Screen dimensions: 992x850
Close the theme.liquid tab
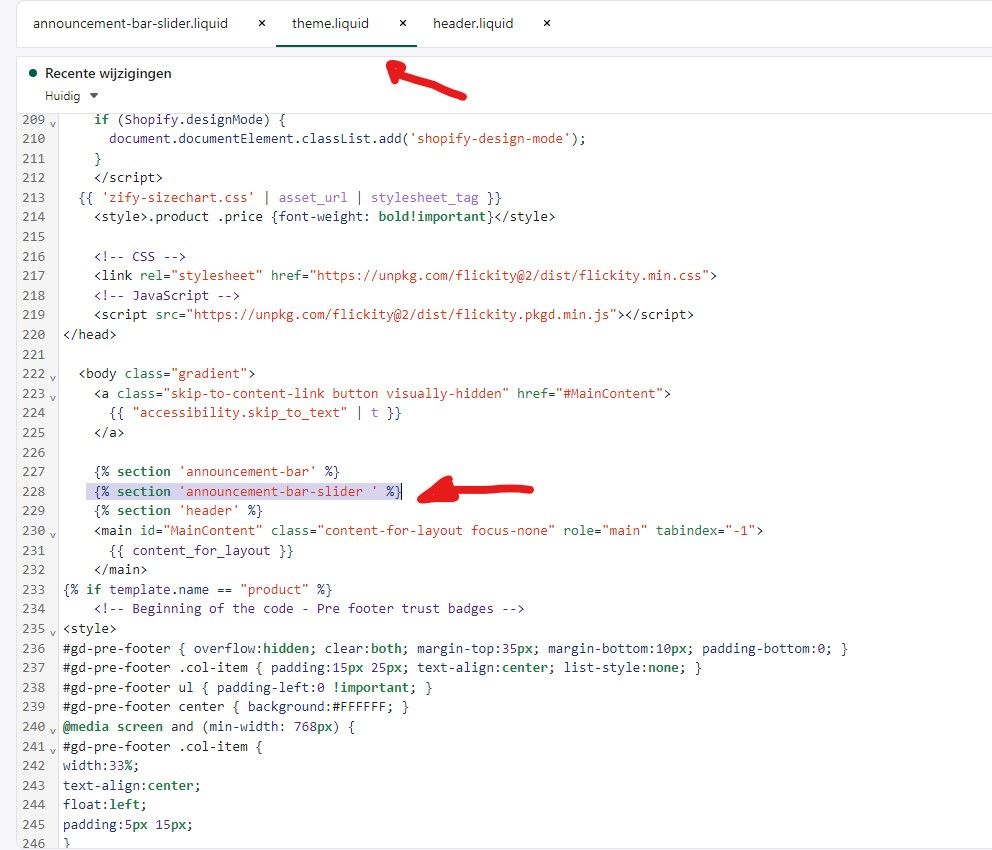coord(402,23)
